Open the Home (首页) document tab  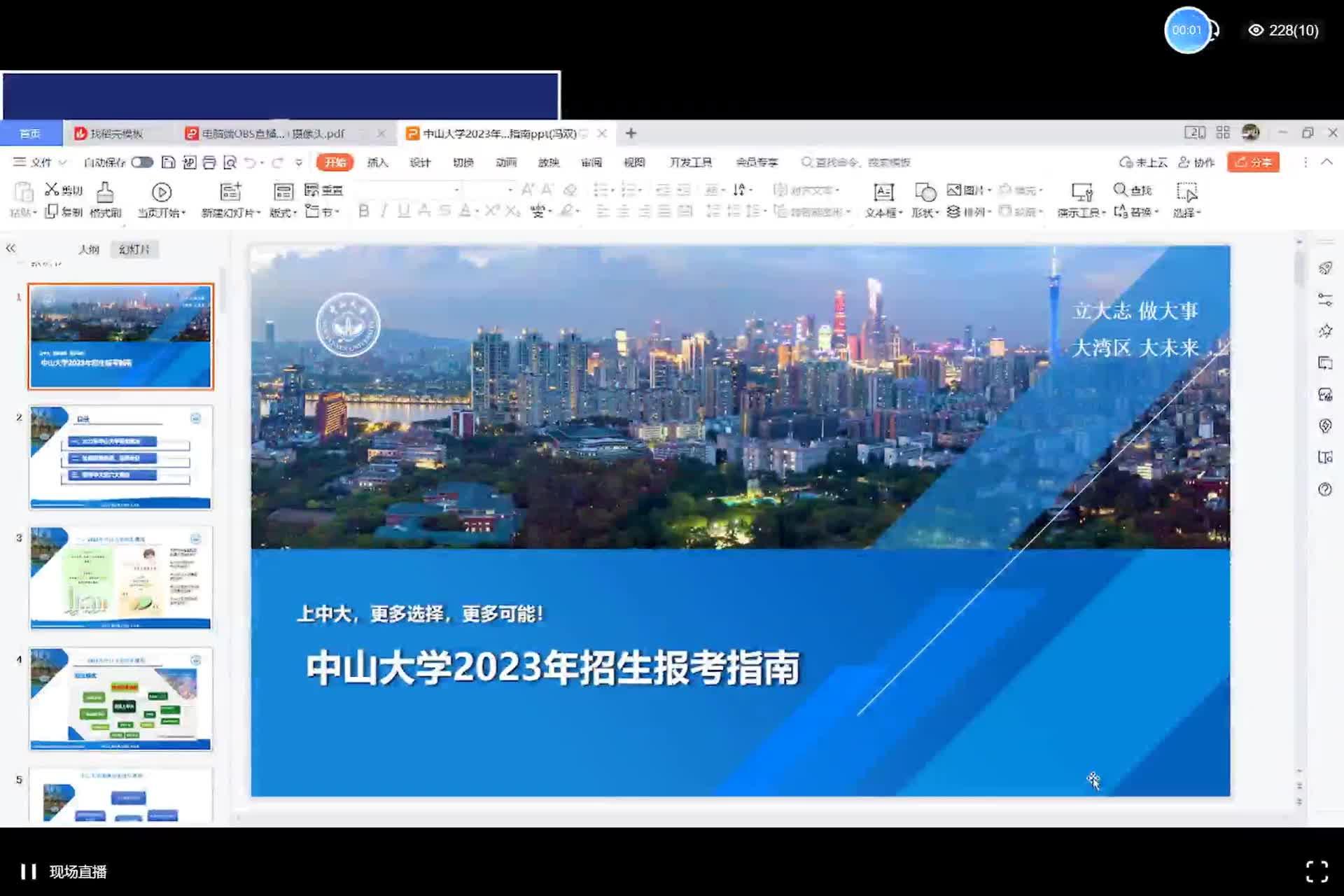pos(30,133)
